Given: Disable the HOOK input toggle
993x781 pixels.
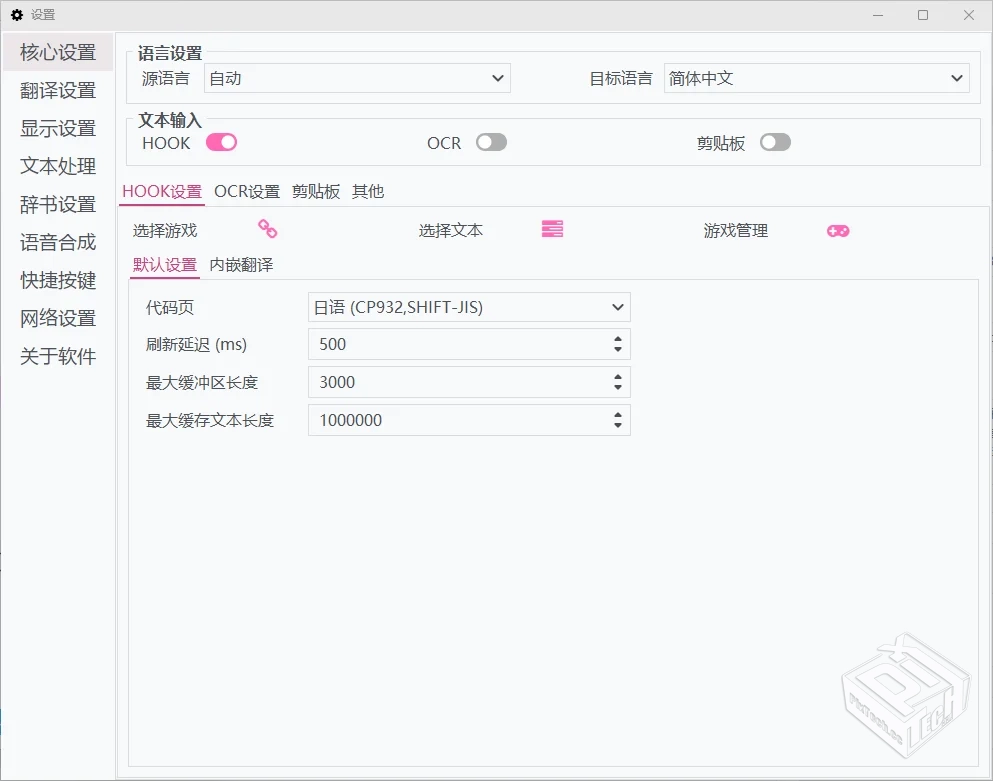Looking at the screenshot, I should coord(221,143).
